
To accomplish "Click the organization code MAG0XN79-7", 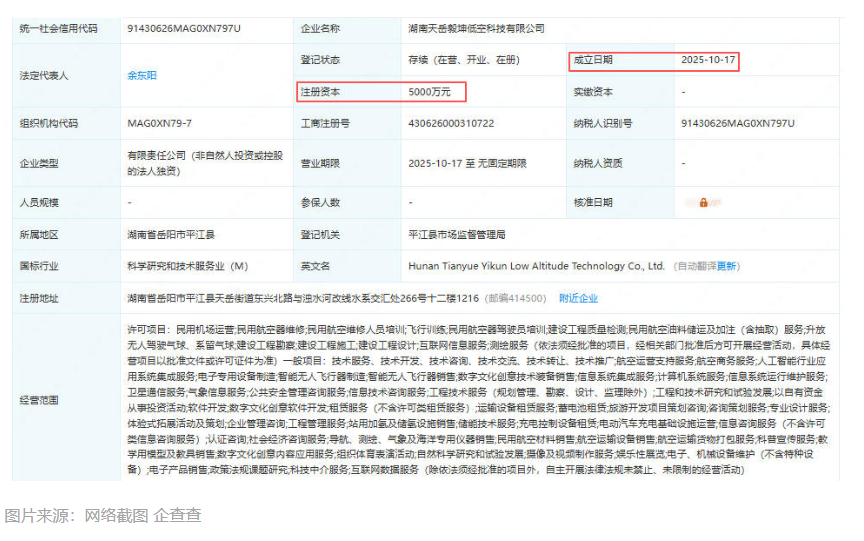I will click(x=158, y=124).
